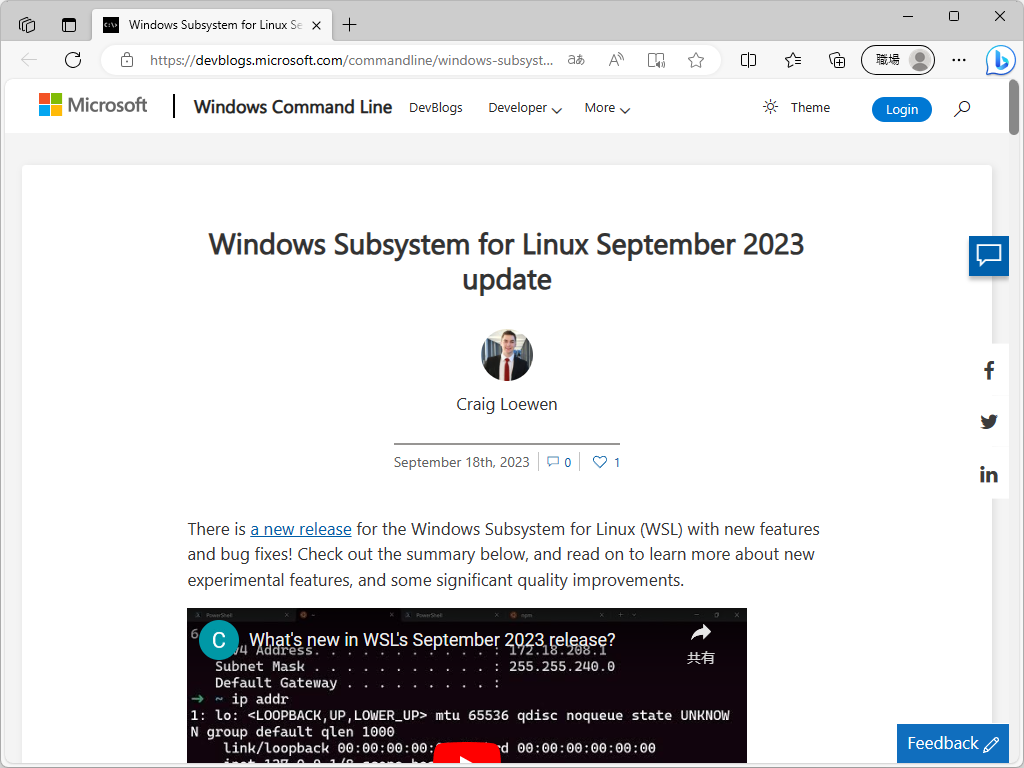1024x768 pixels.
Task: Open the comments panel icon
Action: [x=988, y=256]
